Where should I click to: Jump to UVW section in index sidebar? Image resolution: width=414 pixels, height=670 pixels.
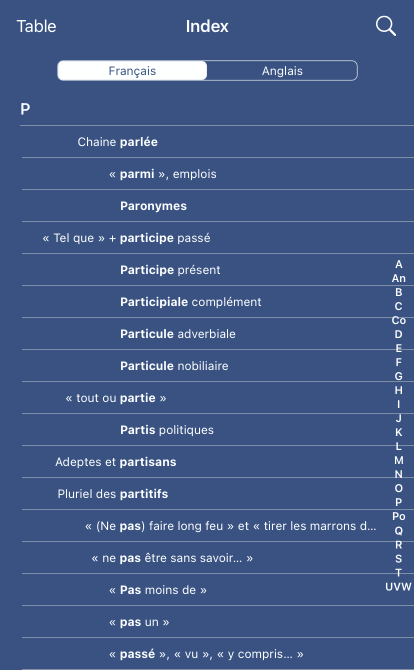pyautogui.click(x=398, y=587)
